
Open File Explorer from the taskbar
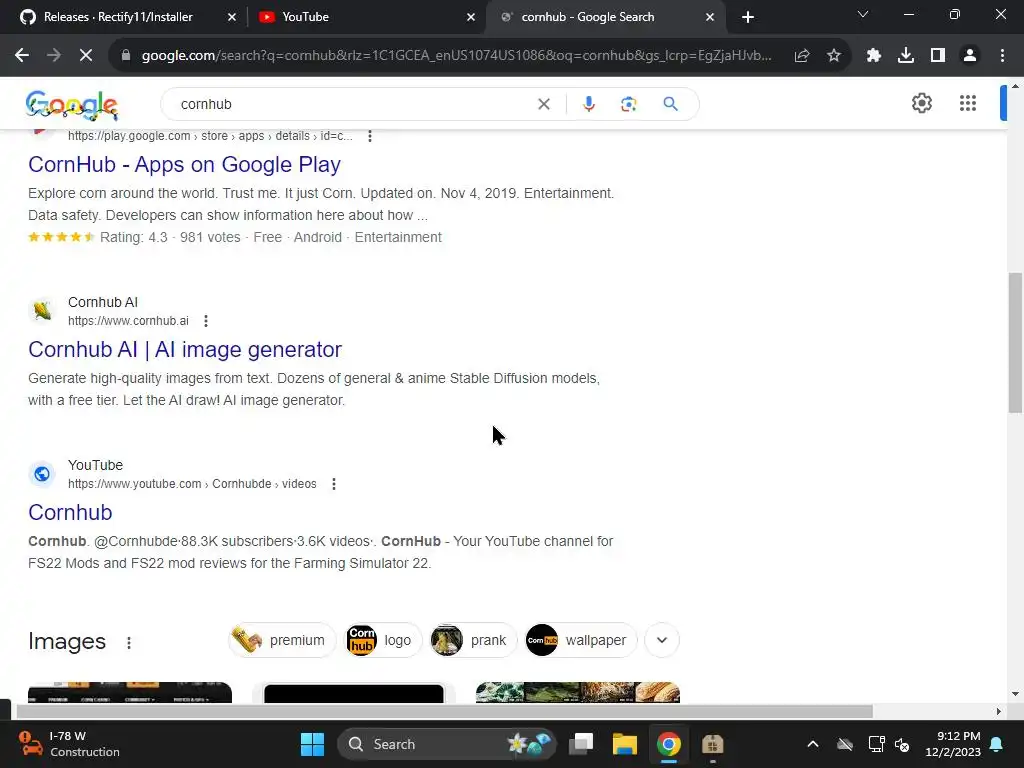click(624, 744)
